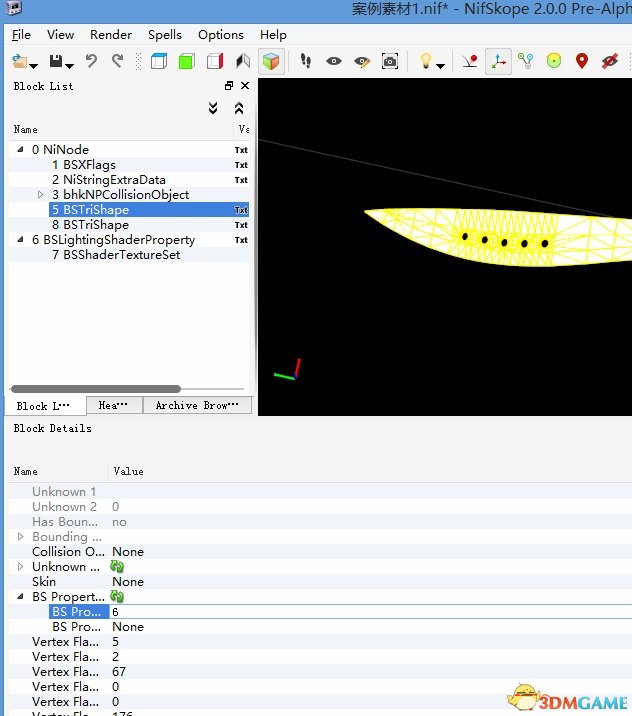Collapse all with double up chevron
Screen dimensions: 632x716
coord(239,108)
